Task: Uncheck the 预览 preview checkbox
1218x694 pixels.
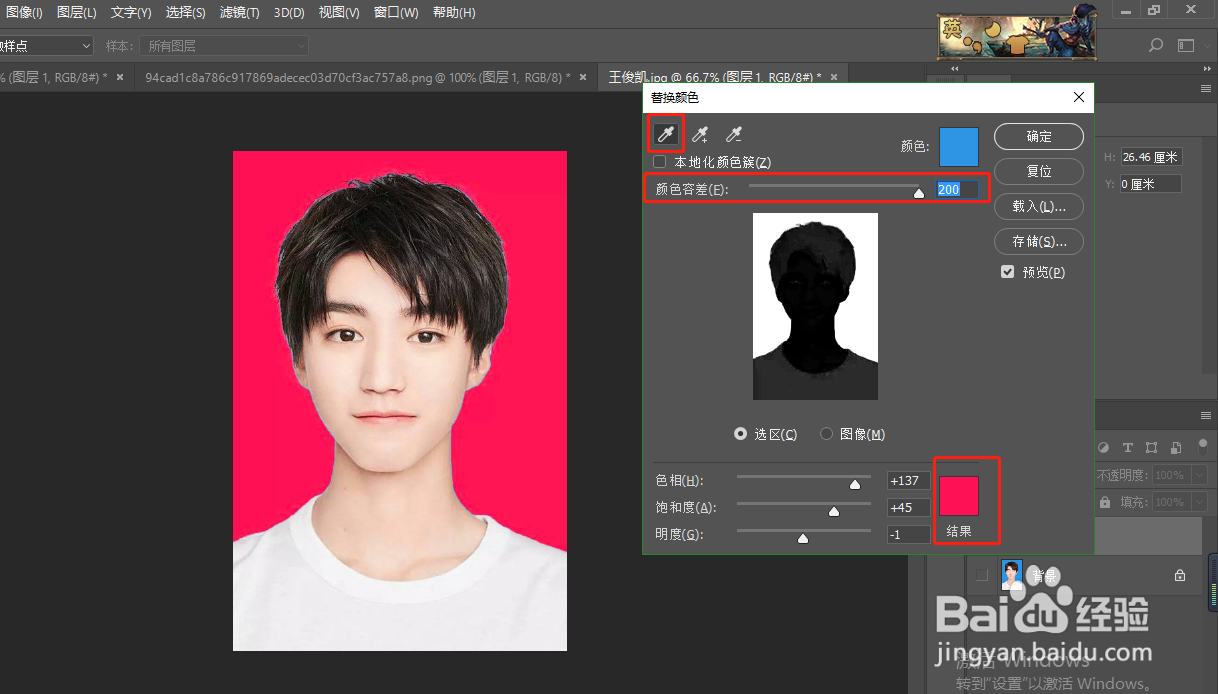Action: pos(1008,272)
